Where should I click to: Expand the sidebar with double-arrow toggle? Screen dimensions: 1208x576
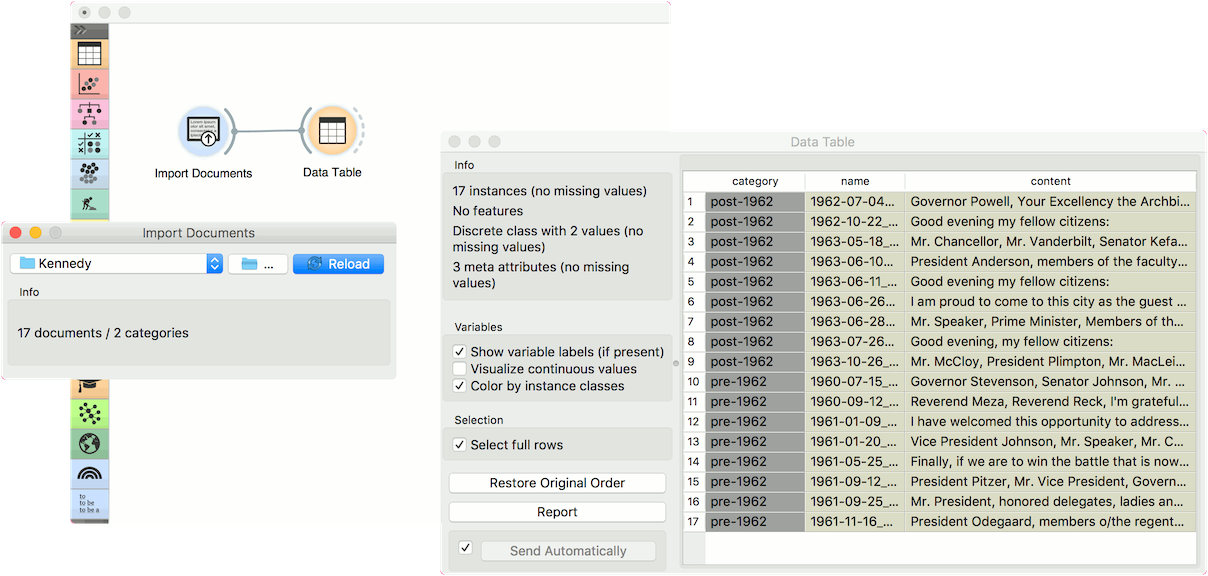[82, 31]
